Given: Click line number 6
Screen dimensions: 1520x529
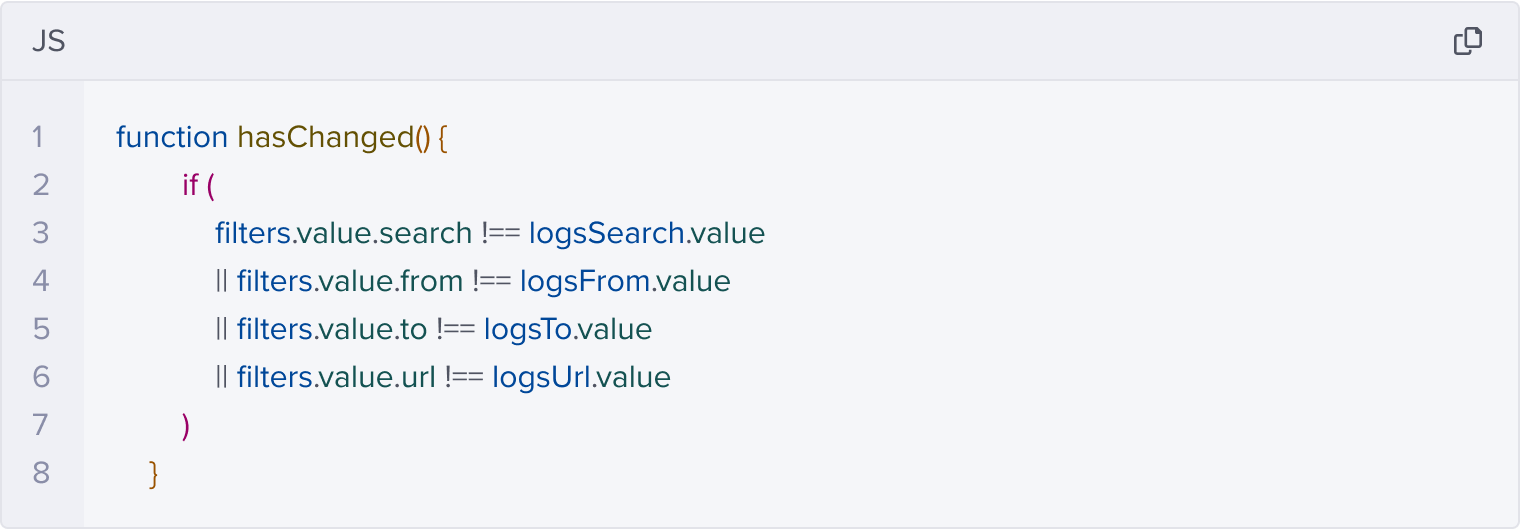Looking at the screenshot, I should pos(41,377).
